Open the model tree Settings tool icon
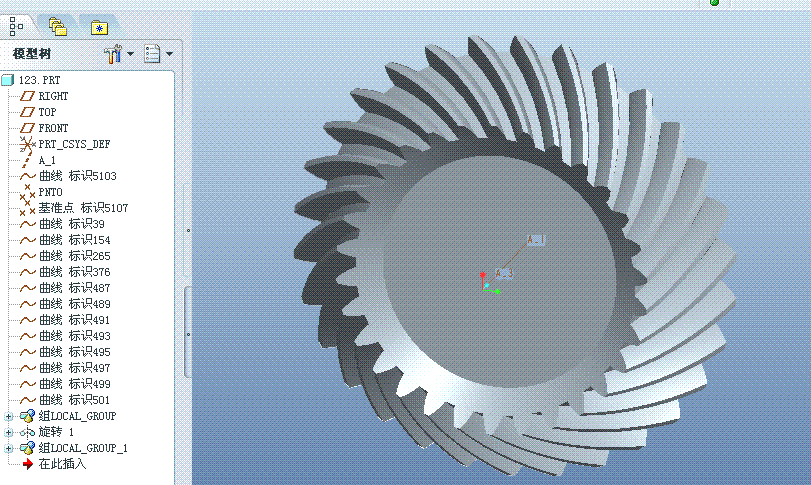This screenshot has width=811, height=485. 113,54
